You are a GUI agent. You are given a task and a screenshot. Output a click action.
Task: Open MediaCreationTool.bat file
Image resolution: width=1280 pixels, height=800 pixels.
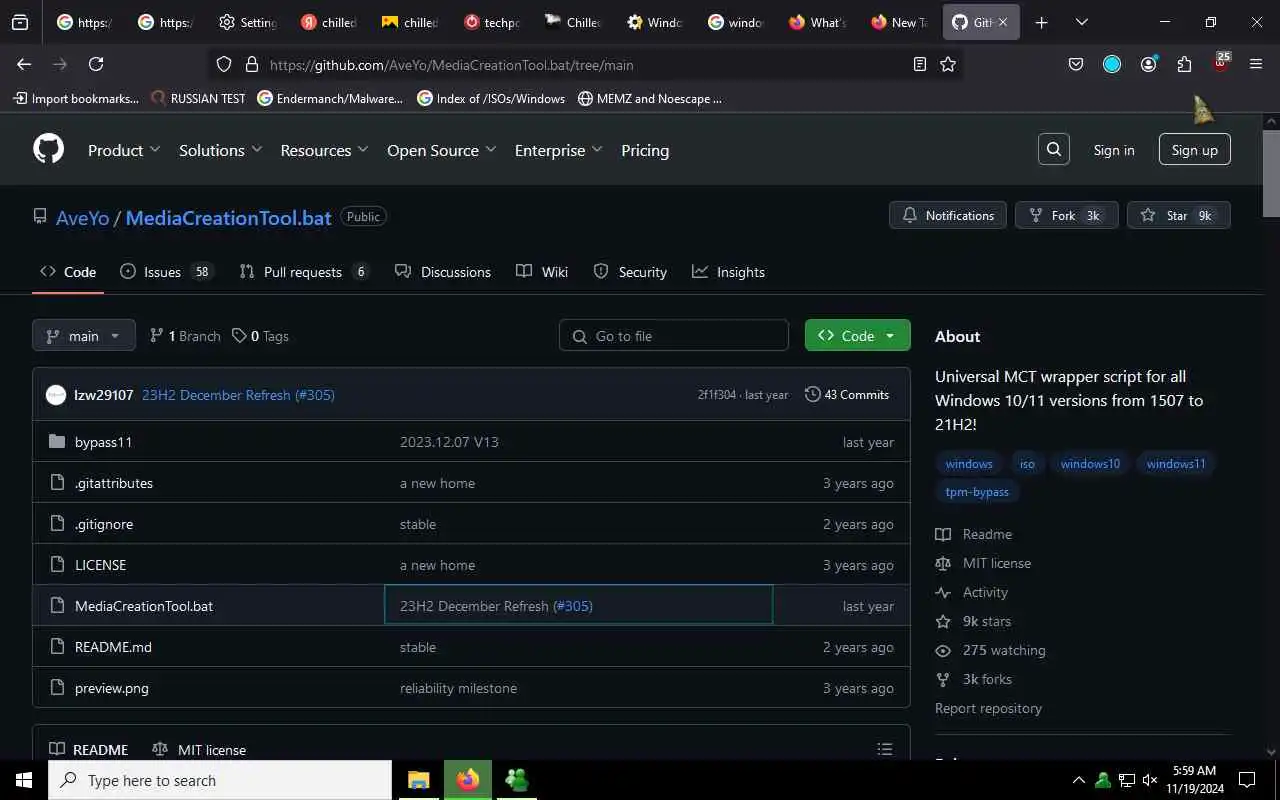[144, 606]
